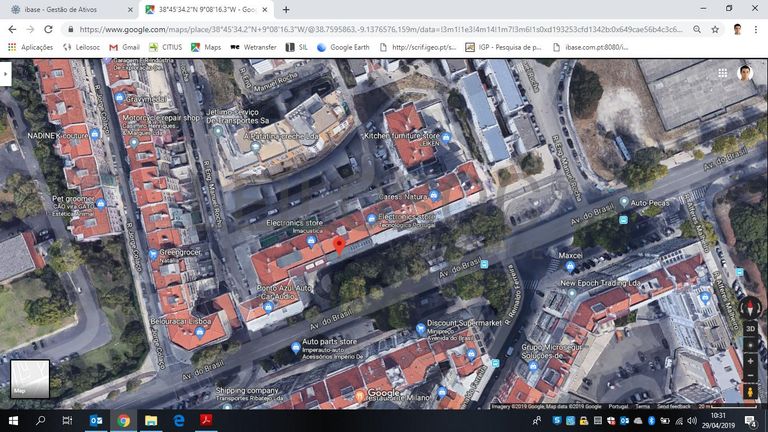
Task: Select the bus stop below Auto Peças
Action: 623,220
